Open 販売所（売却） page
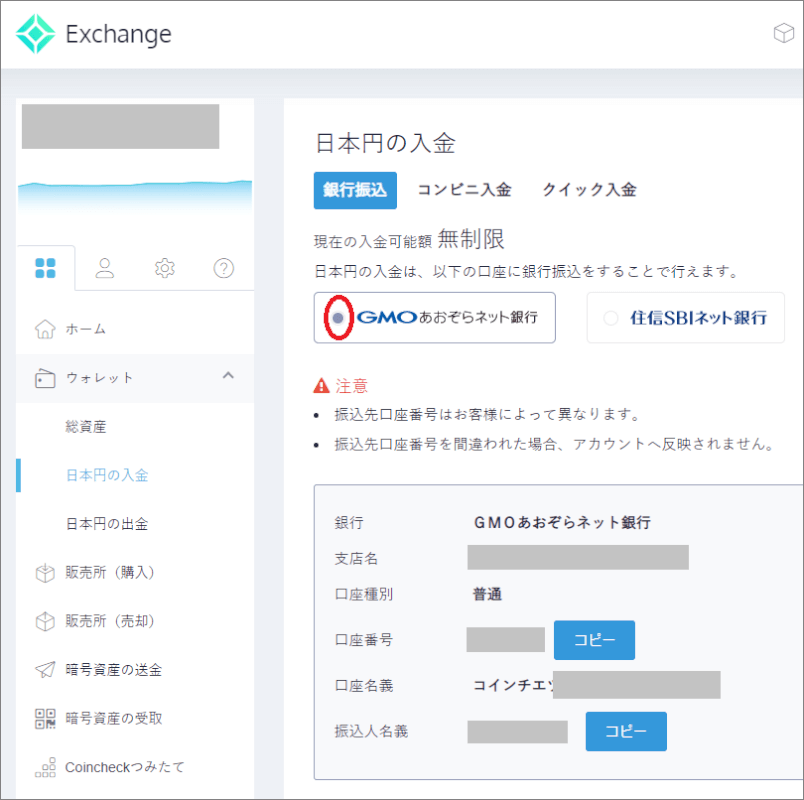The image size is (804, 800). pos(110,621)
